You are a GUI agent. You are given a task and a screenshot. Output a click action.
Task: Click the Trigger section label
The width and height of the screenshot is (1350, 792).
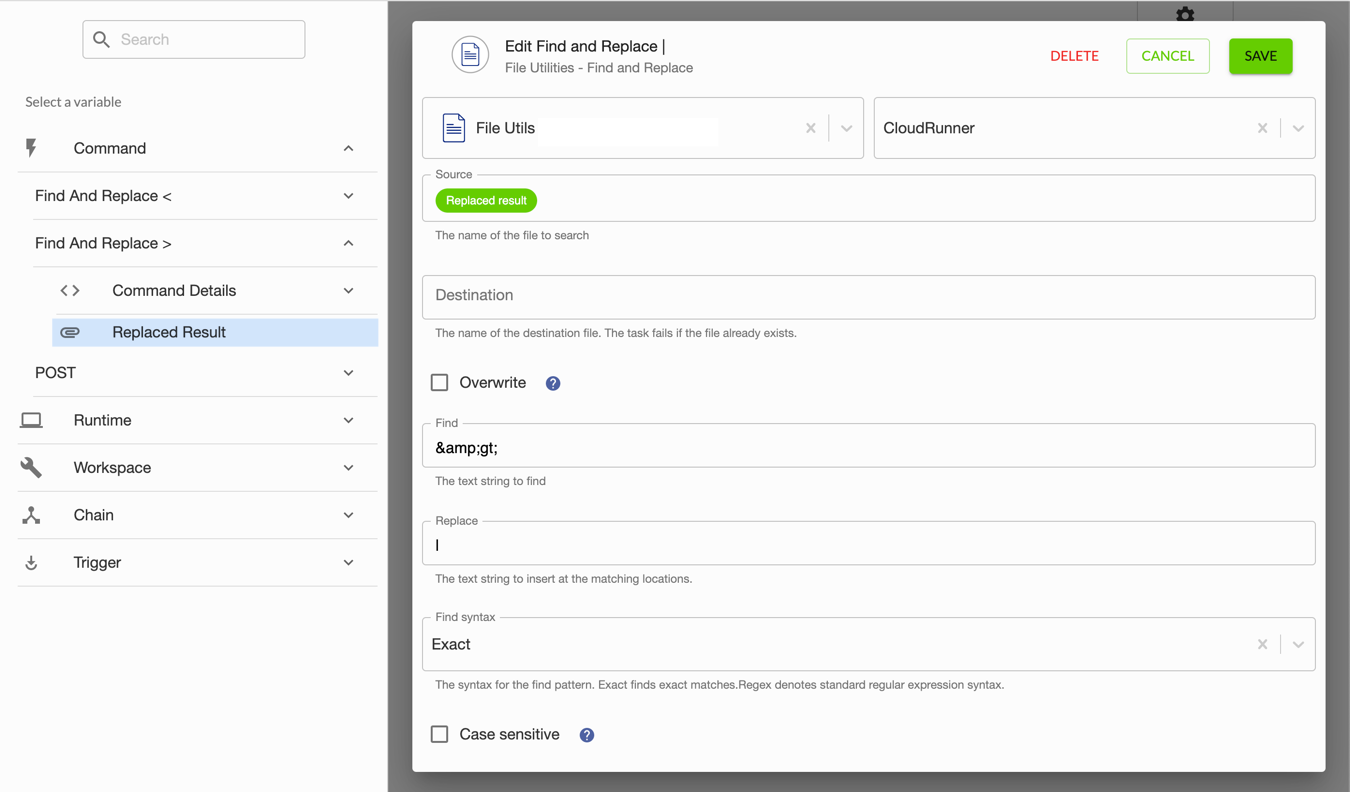97,563
